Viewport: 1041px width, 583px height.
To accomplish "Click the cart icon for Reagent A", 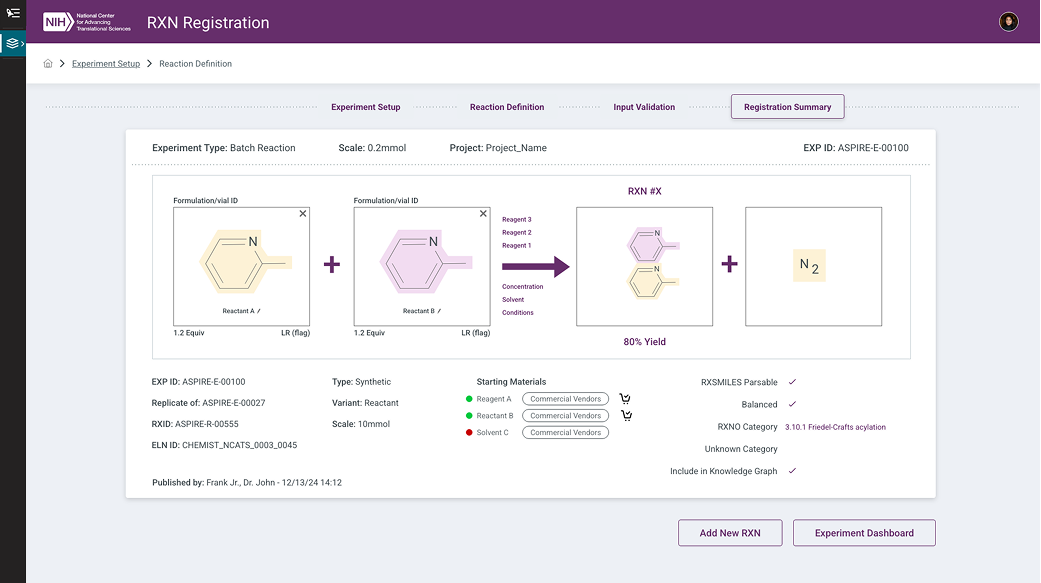I will [x=625, y=399].
